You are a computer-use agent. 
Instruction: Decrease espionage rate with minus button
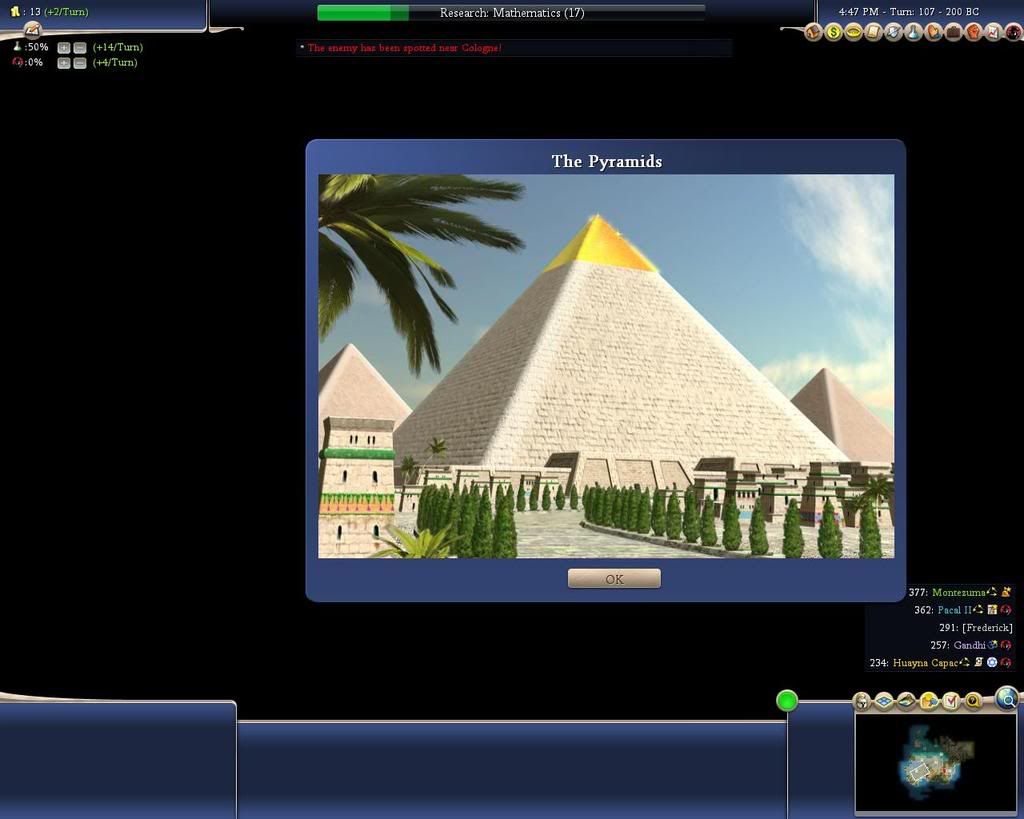[80, 63]
